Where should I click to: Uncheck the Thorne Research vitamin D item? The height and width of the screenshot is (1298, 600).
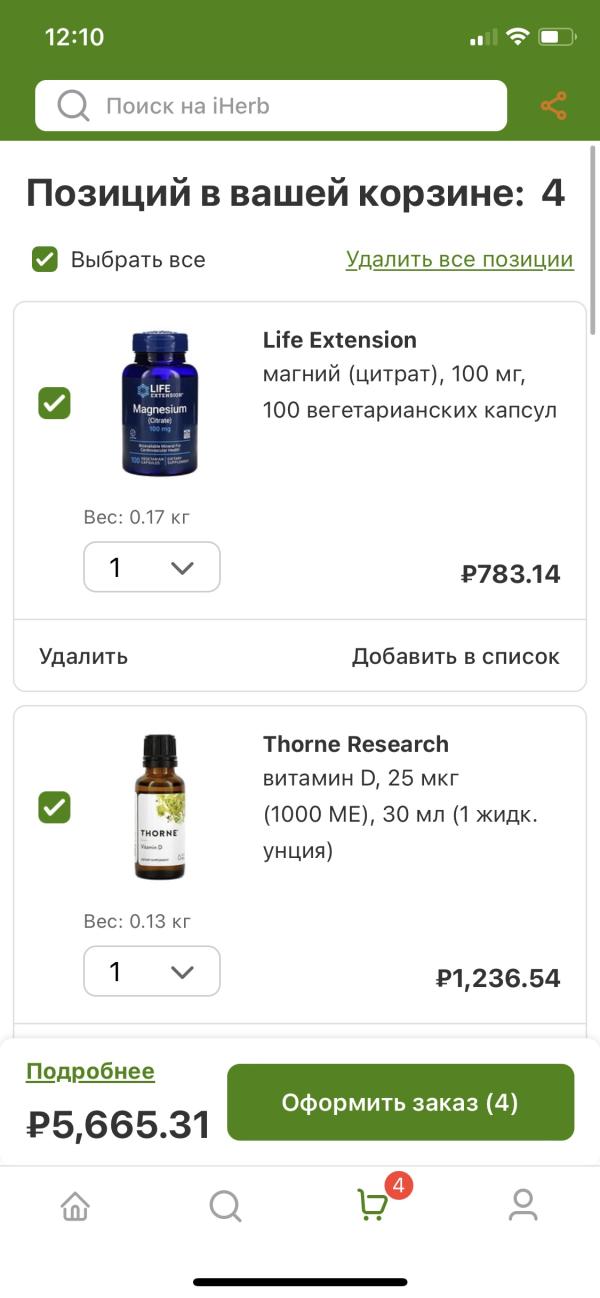click(54, 807)
